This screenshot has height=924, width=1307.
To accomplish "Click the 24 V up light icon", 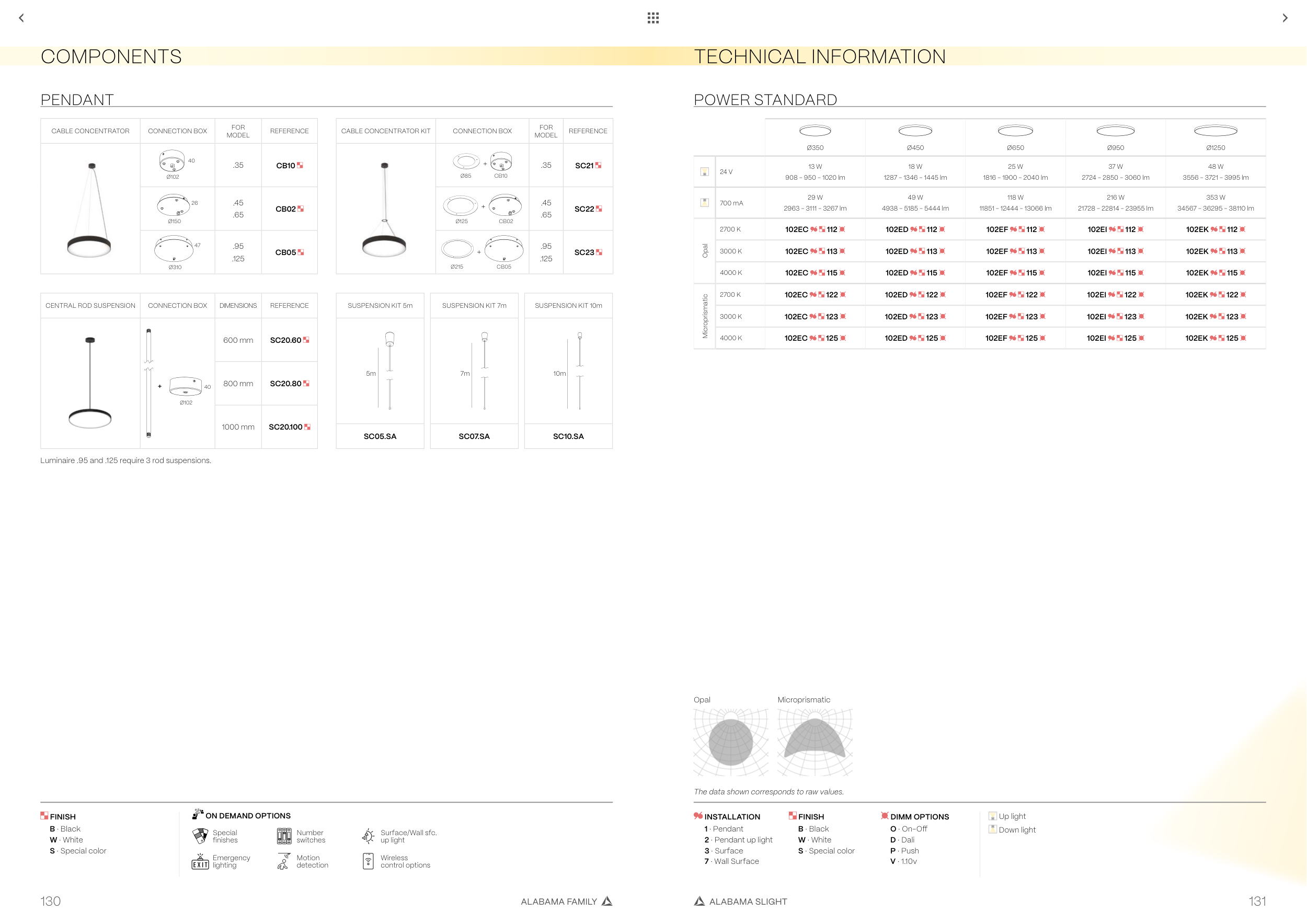I will point(704,172).
